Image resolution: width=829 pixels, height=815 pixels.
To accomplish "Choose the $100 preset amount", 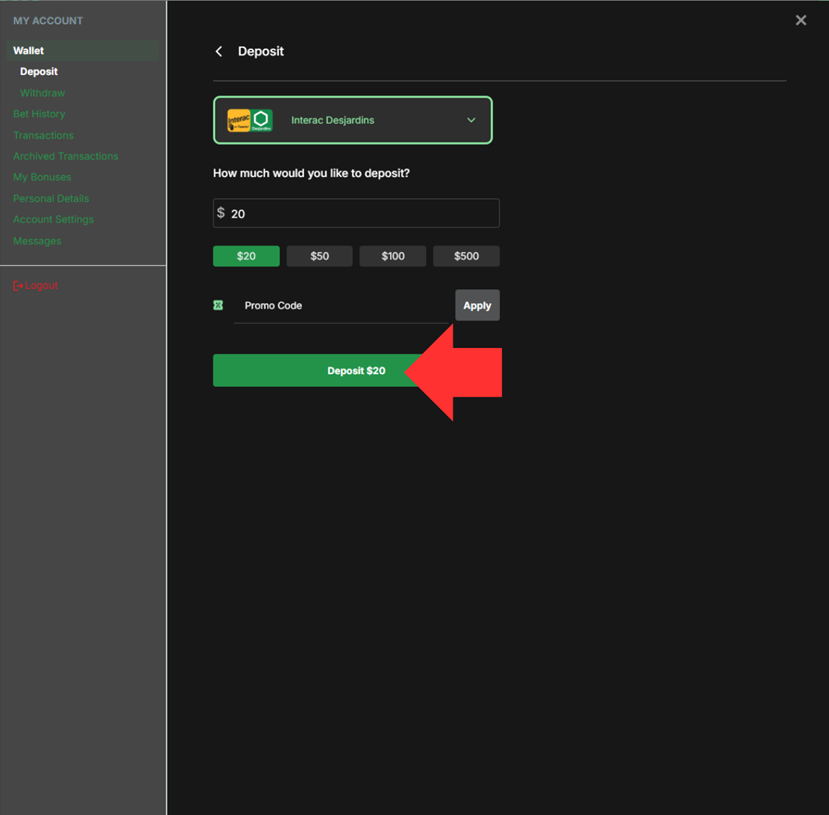I will pyautogui.click(x=393, y=256).
